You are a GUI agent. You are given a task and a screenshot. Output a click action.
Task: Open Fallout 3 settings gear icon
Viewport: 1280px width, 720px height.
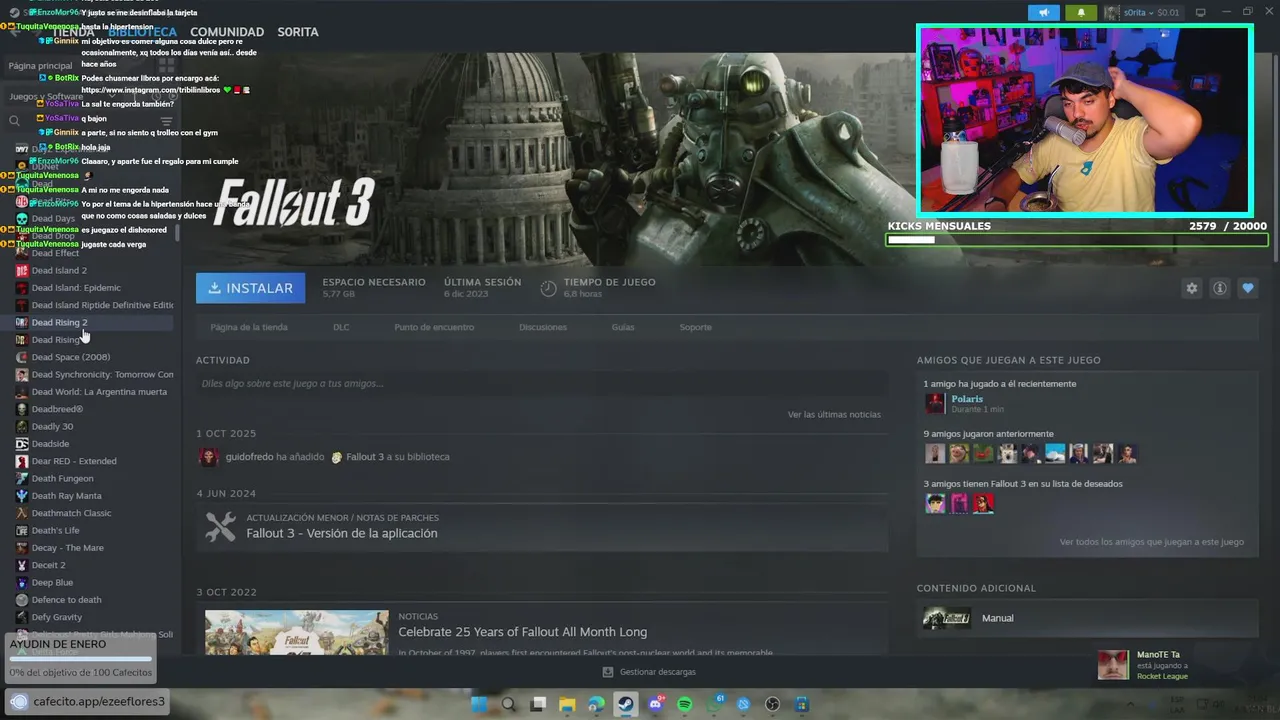pos(1191,288)
